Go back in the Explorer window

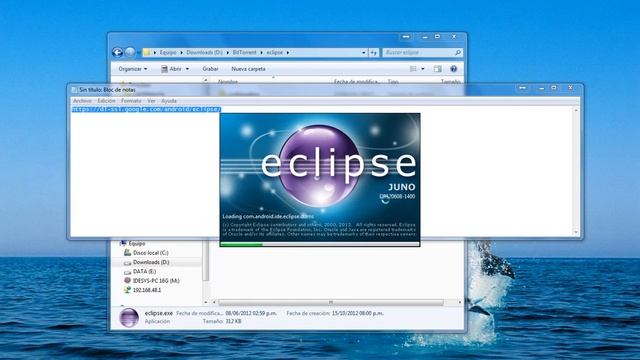point(118,52)
